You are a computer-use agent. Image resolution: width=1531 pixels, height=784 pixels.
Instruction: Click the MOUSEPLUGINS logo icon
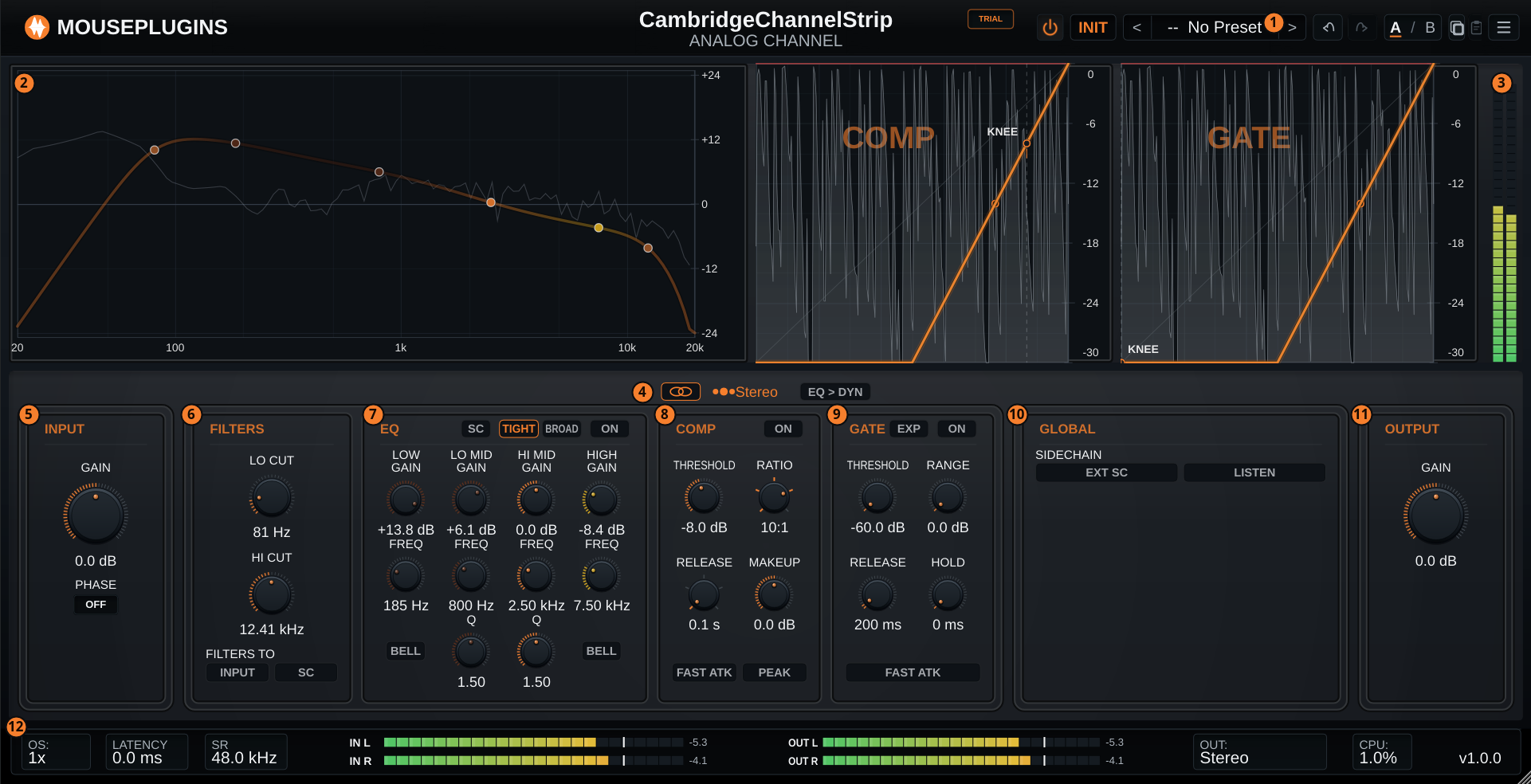[x=37, y=27]
